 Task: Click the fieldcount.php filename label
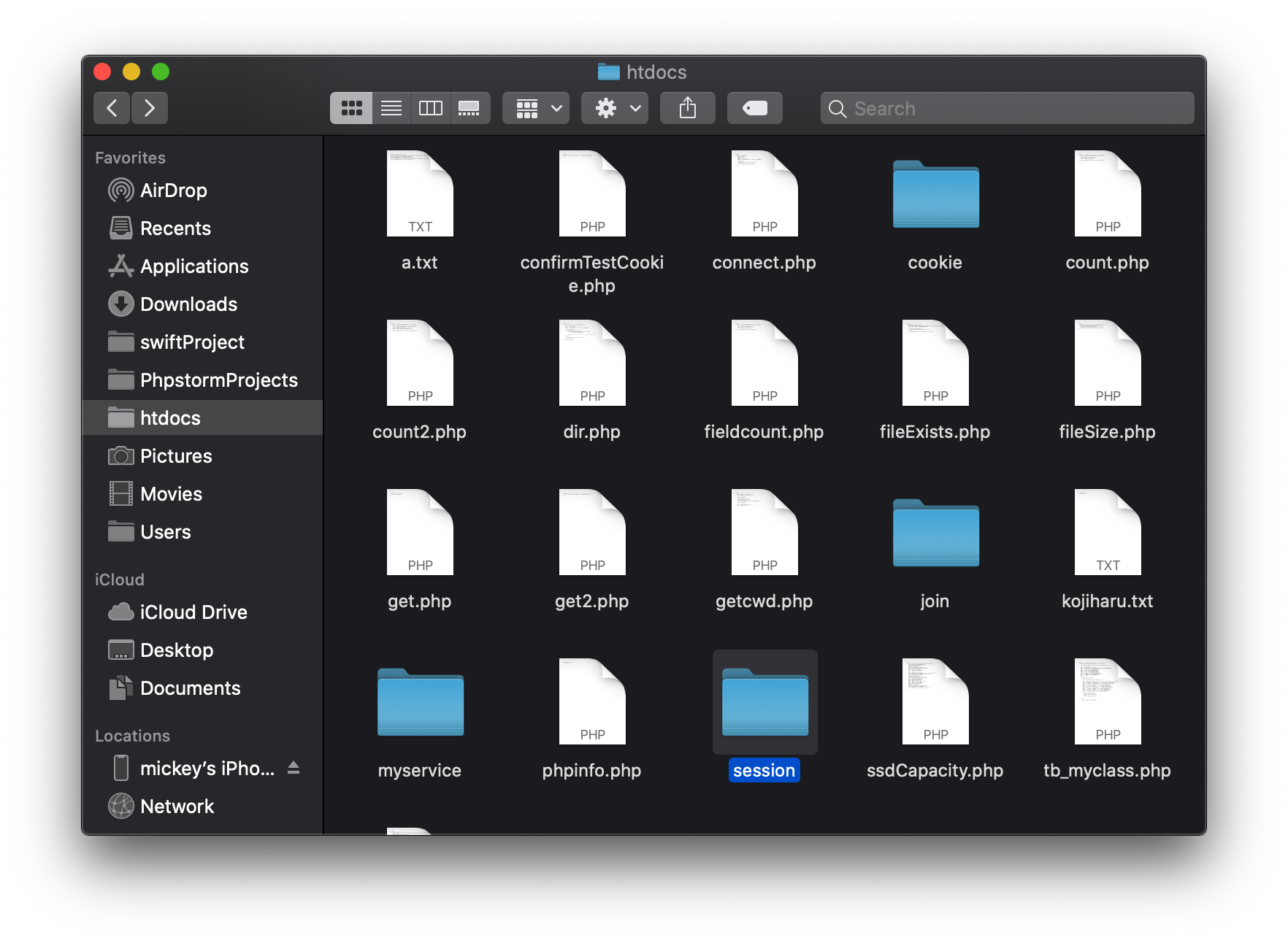pos(764,431)
